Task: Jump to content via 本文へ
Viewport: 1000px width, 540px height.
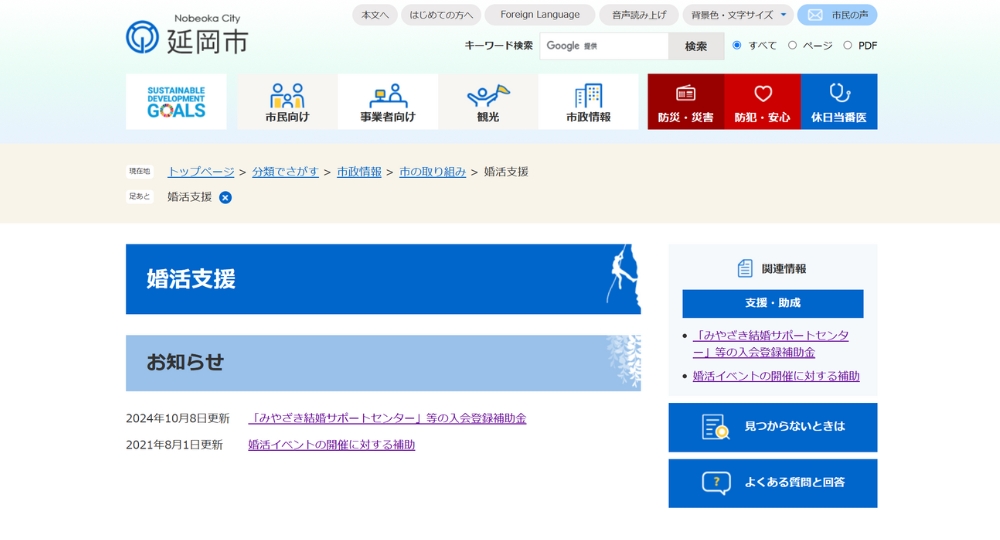Action: [375, 15]
